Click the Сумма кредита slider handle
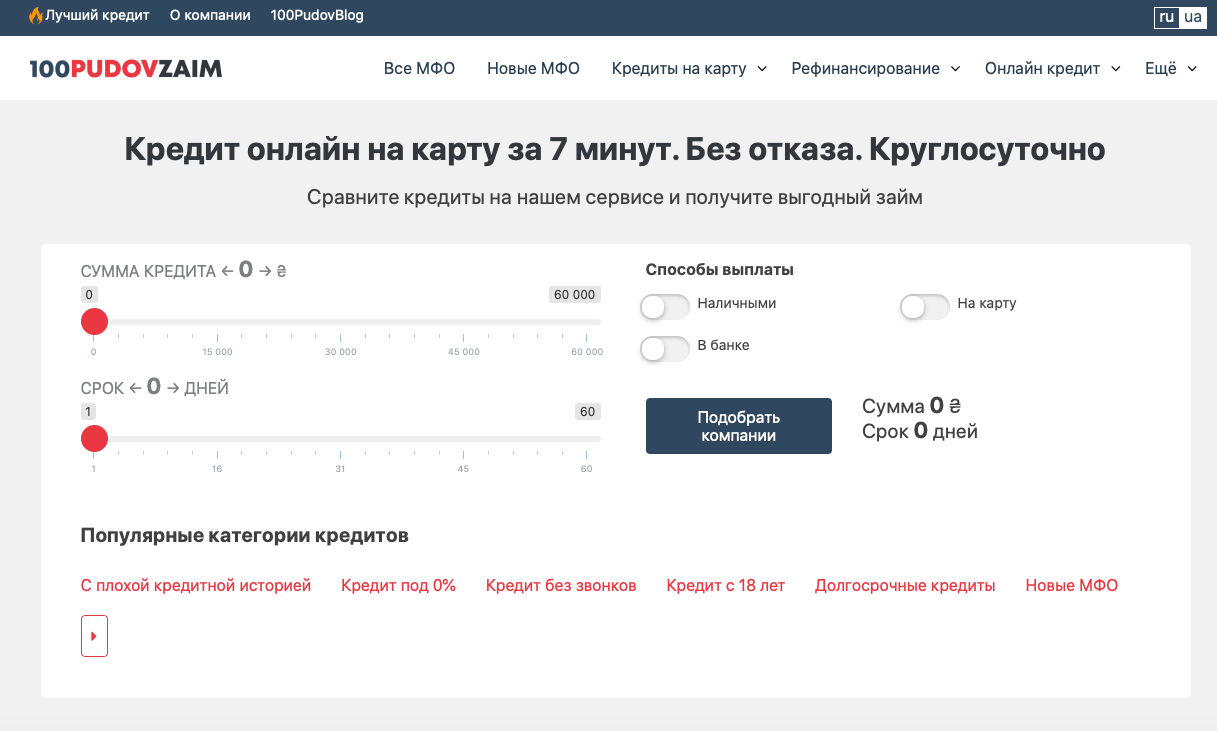Screen dimensions: 1217x731 pos(94,322)
